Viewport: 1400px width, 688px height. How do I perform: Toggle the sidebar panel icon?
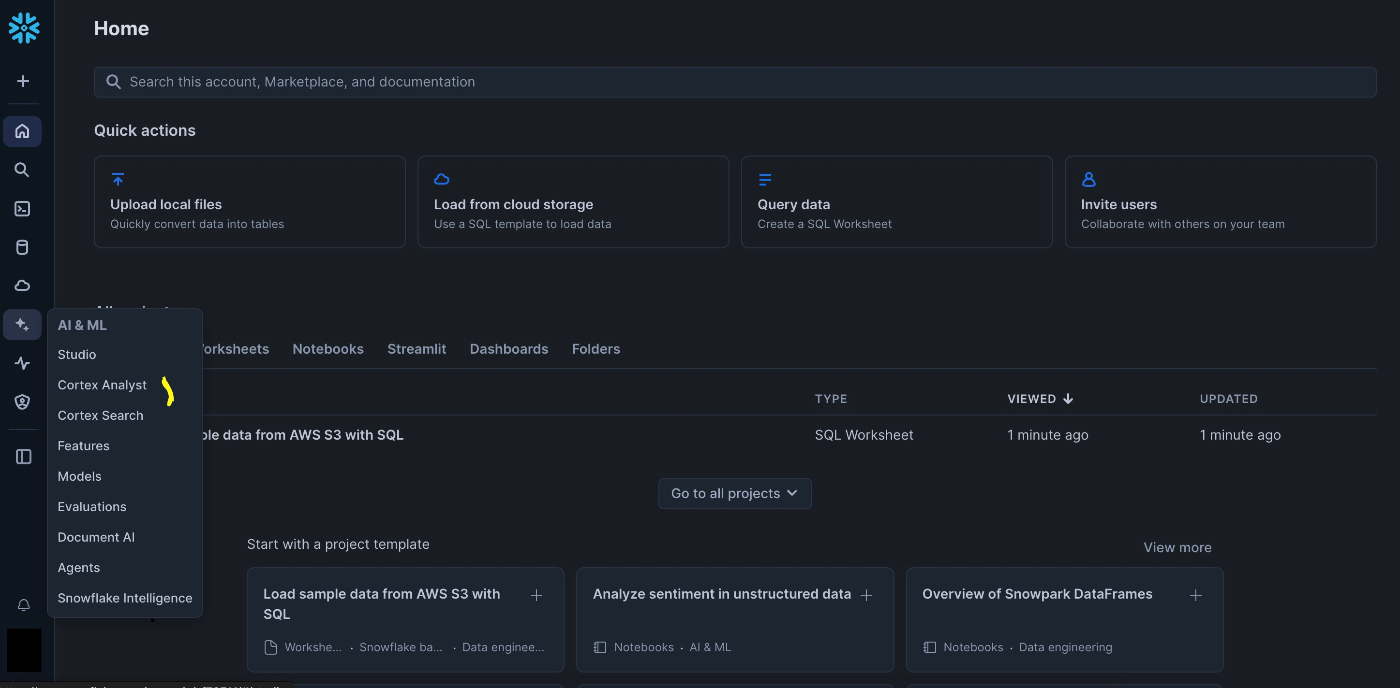coord(23,457)
